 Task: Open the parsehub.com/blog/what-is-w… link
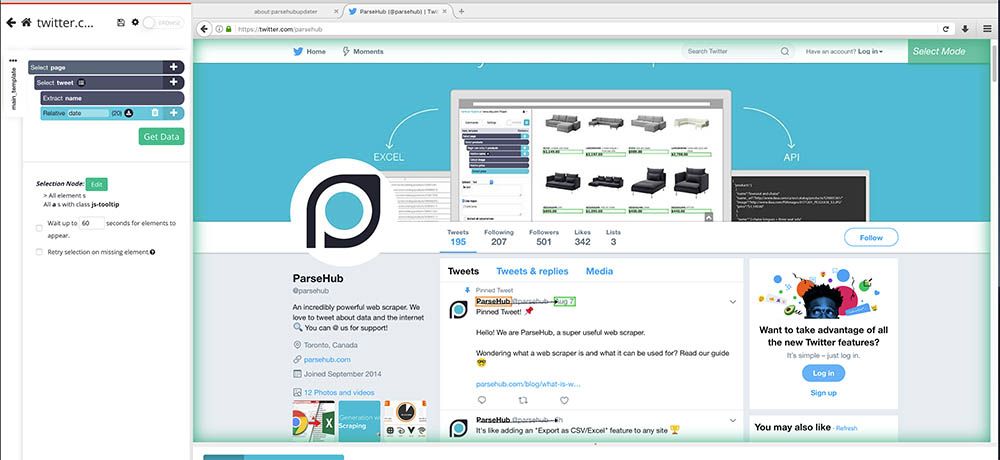(528, 383)
